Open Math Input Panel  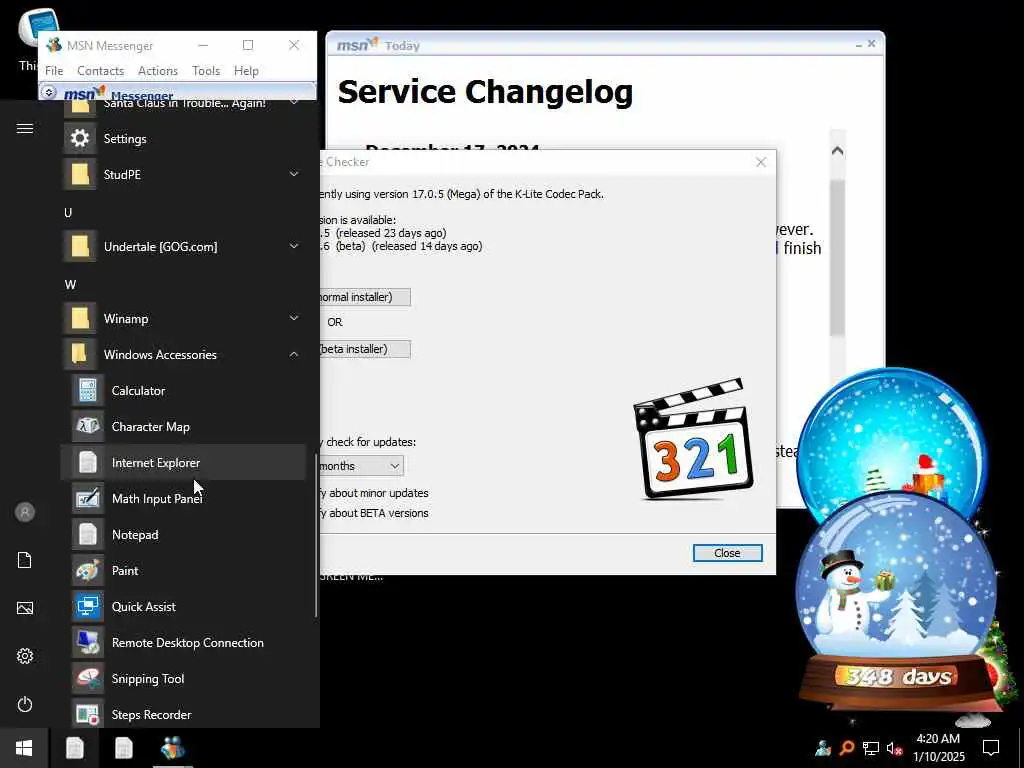coord(183,498)
